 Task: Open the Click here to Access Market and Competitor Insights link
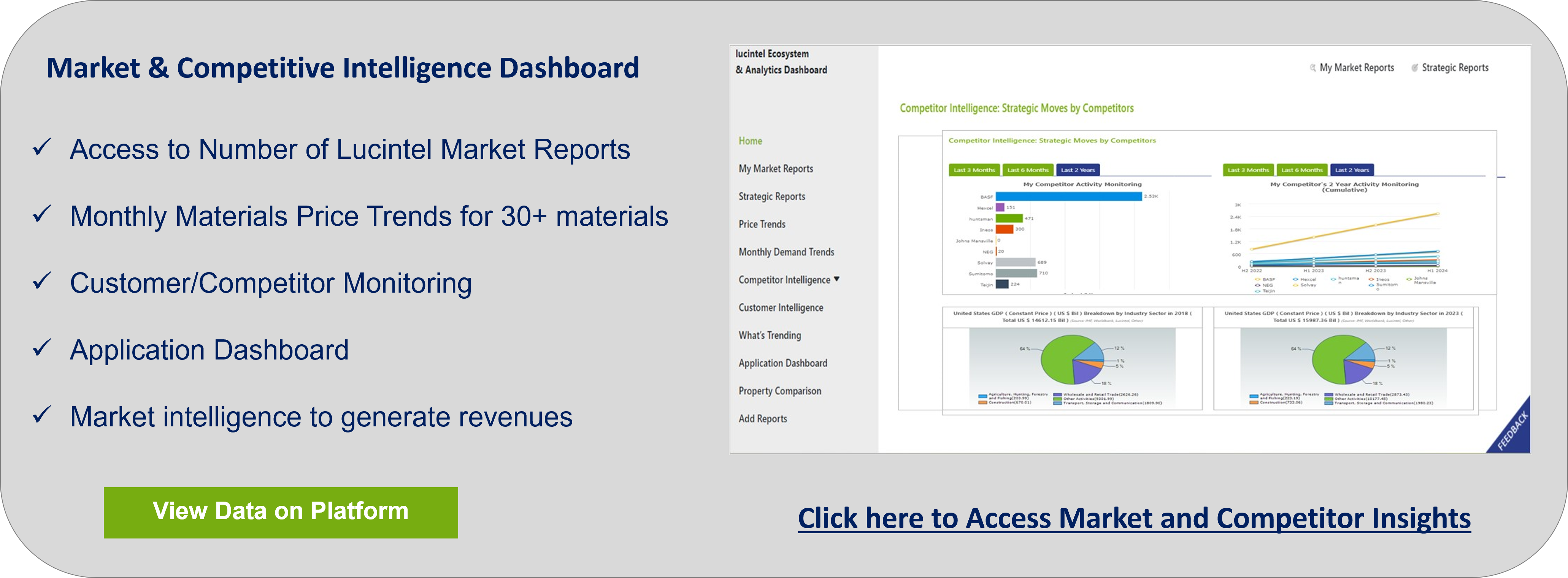pyautogui.click(x=1134, y=518)
